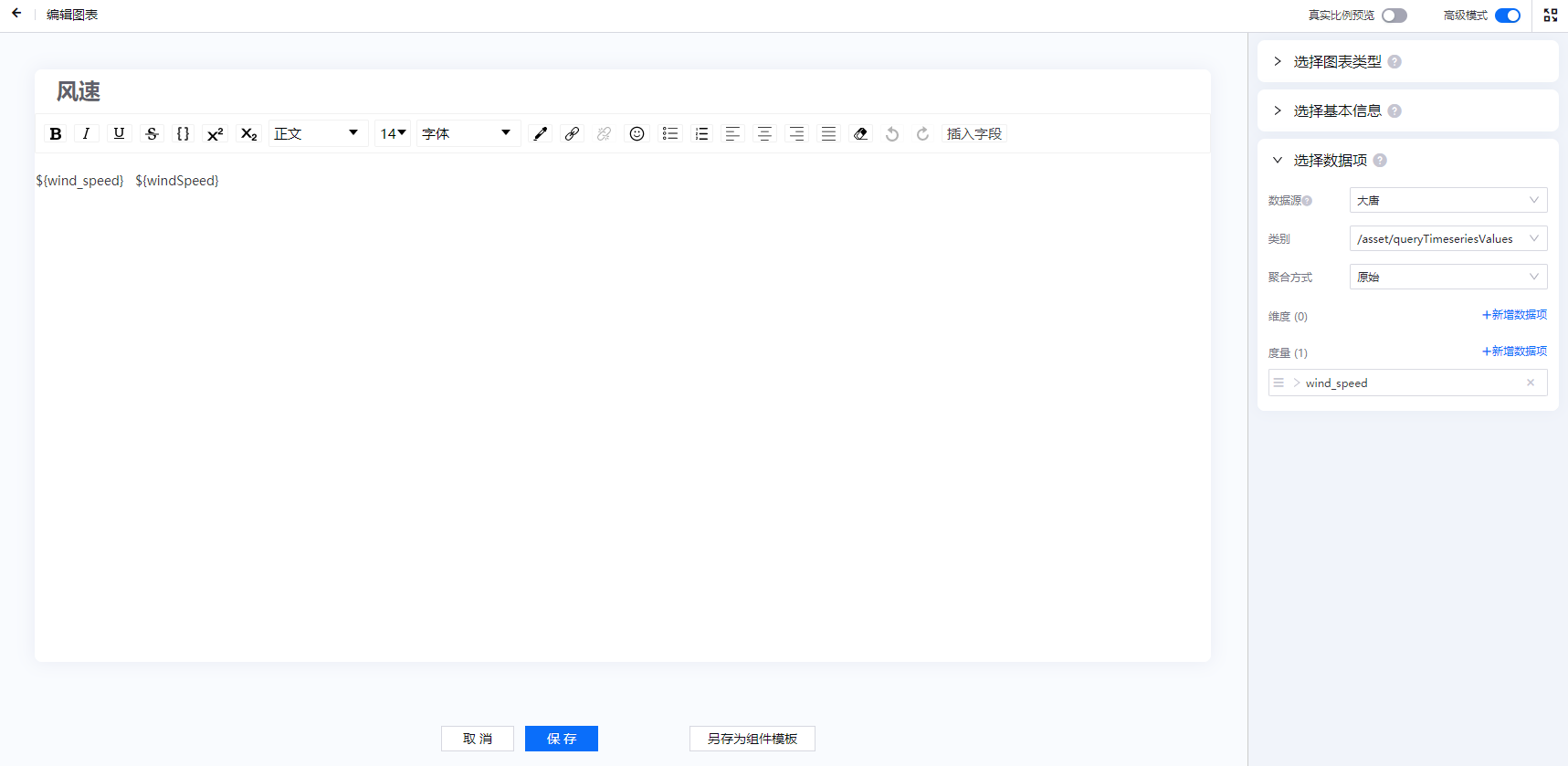Click 插入字段 to insert a field
The width and height of the screenshot is (1568, 766).
pyautogui.click(x=974, y=134)
